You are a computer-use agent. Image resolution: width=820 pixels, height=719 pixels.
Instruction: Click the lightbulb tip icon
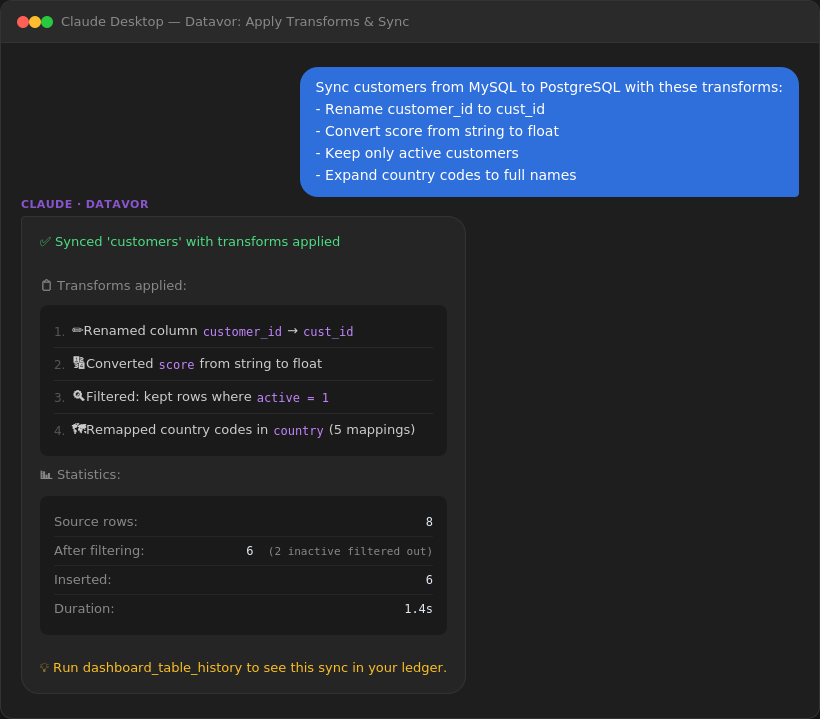click(42, 667)
